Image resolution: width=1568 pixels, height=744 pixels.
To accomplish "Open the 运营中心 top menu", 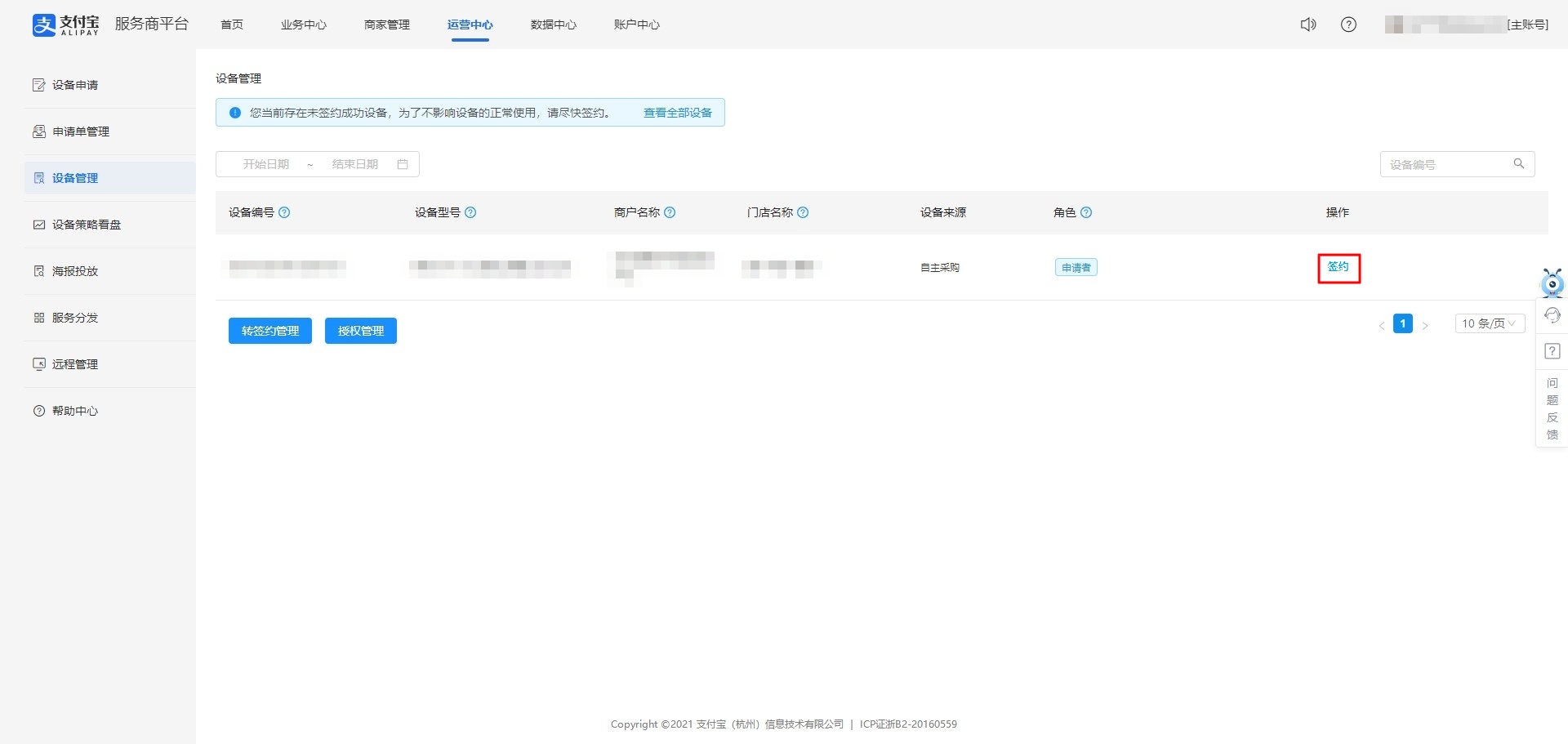I will click(x=470, y=25).
